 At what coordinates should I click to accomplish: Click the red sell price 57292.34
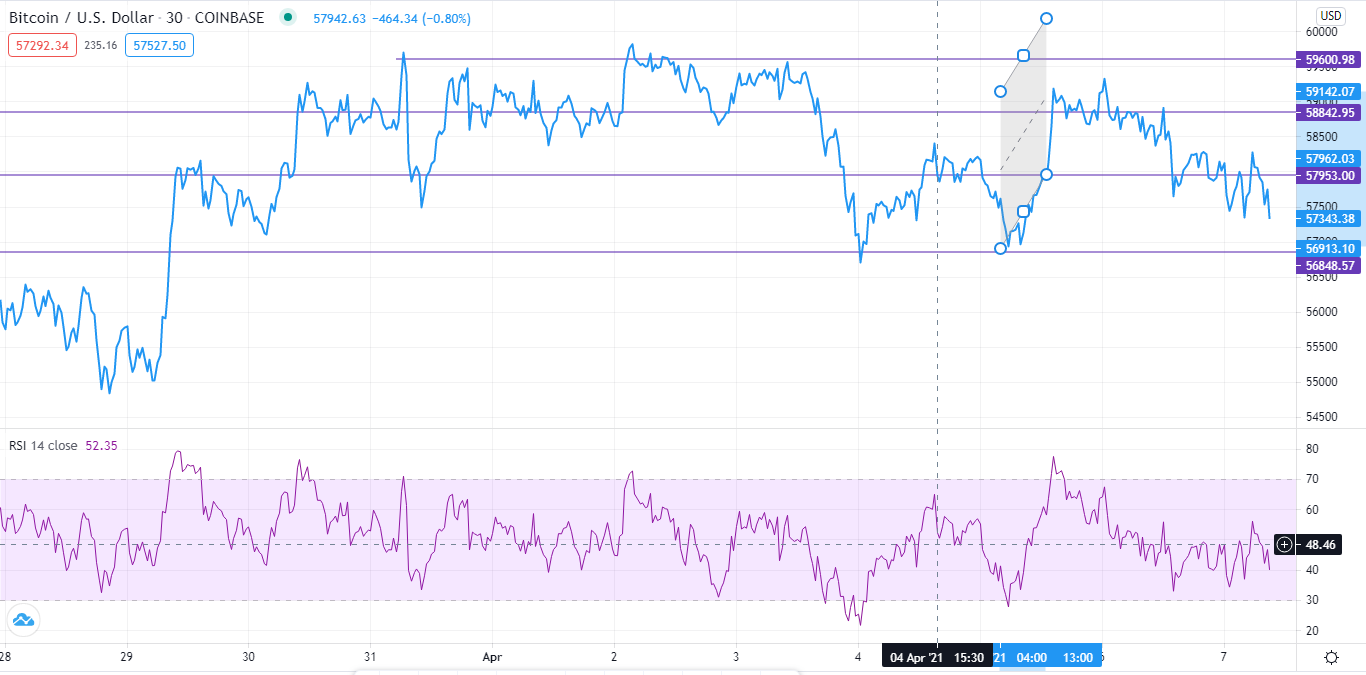pos(43,45)
